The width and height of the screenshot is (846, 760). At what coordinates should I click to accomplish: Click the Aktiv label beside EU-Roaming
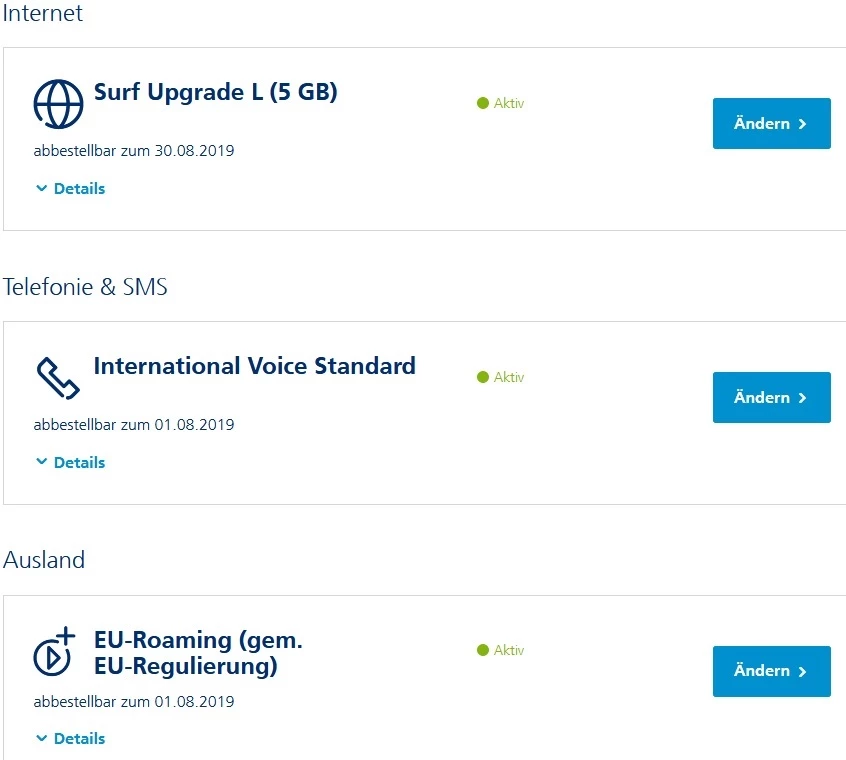[x=509, y=650]
